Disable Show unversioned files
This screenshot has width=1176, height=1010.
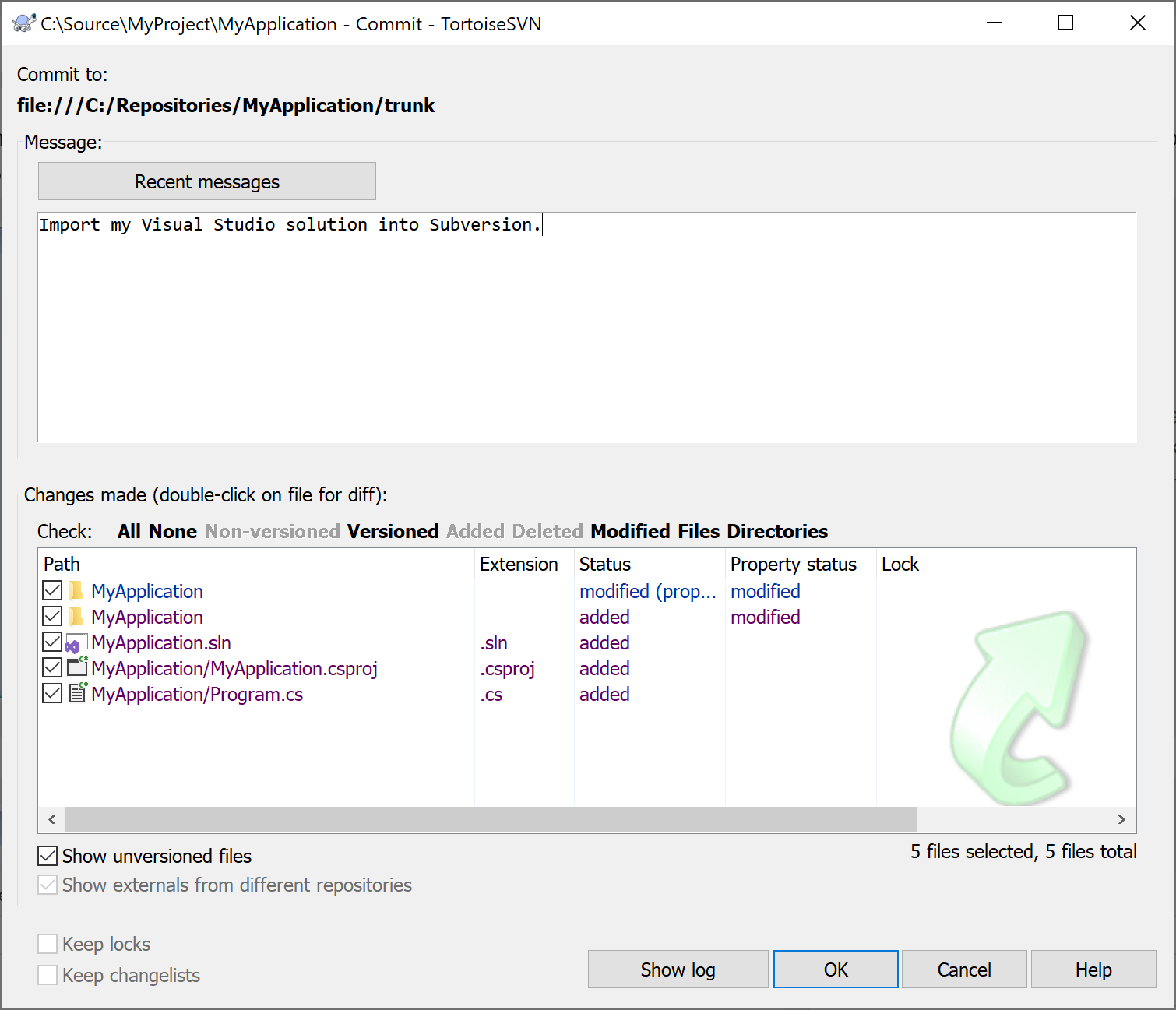(x=48, y=856)
